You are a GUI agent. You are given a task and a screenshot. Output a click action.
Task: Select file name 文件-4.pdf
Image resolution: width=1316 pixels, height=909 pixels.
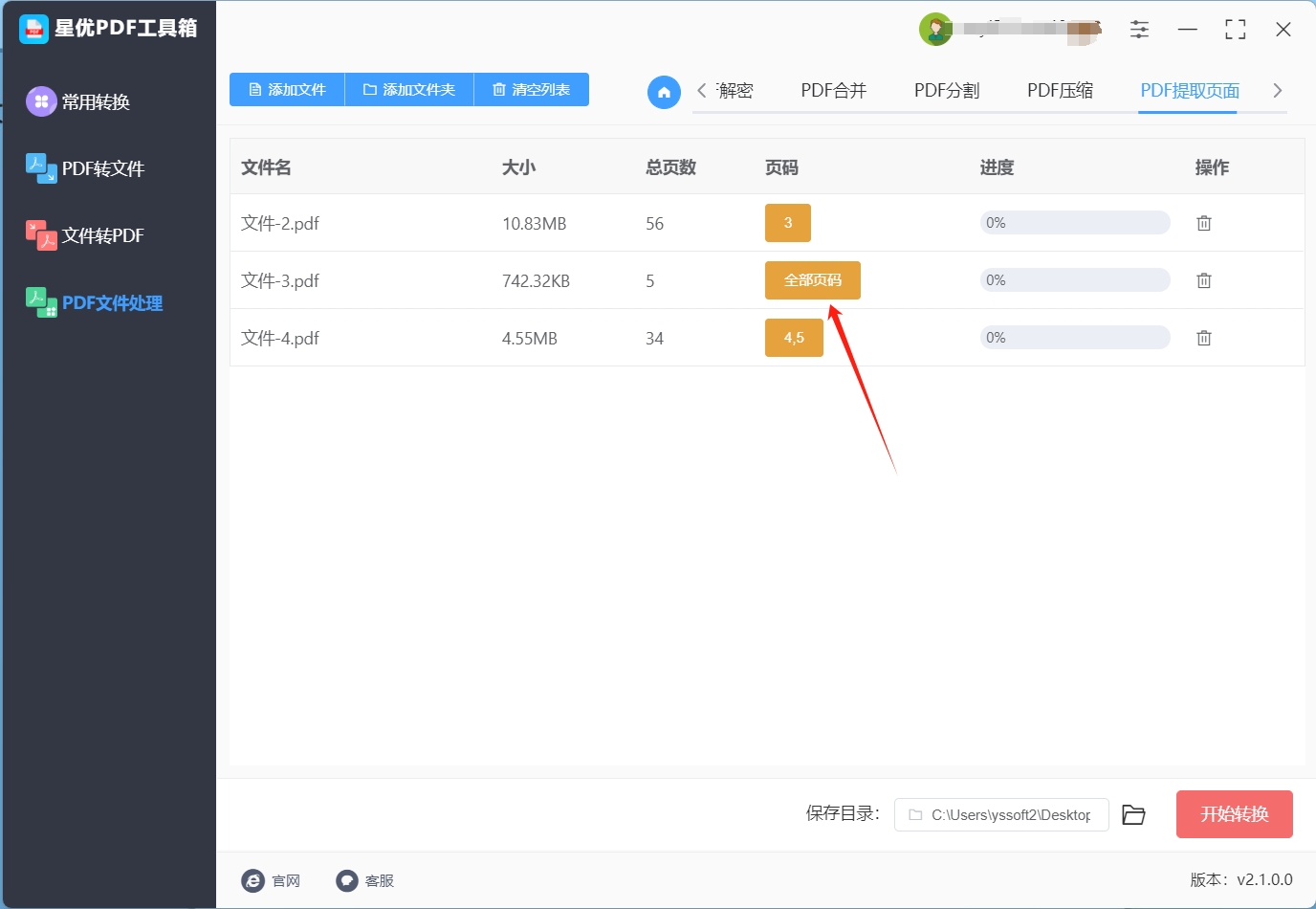[280, 338]
